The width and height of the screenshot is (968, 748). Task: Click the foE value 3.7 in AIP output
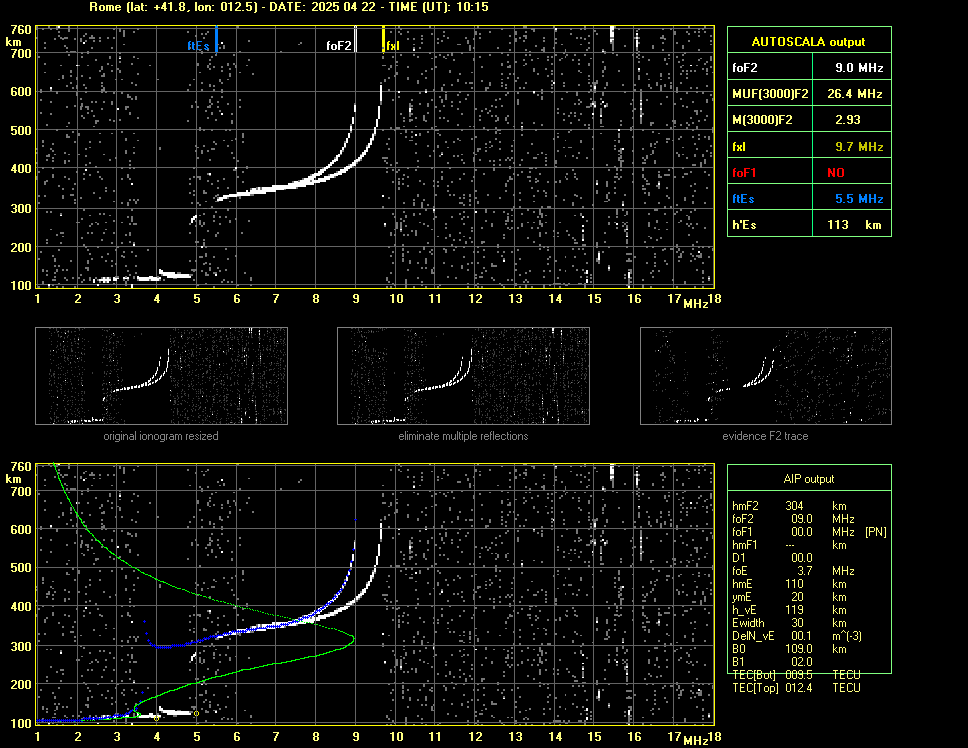(804, 571)
